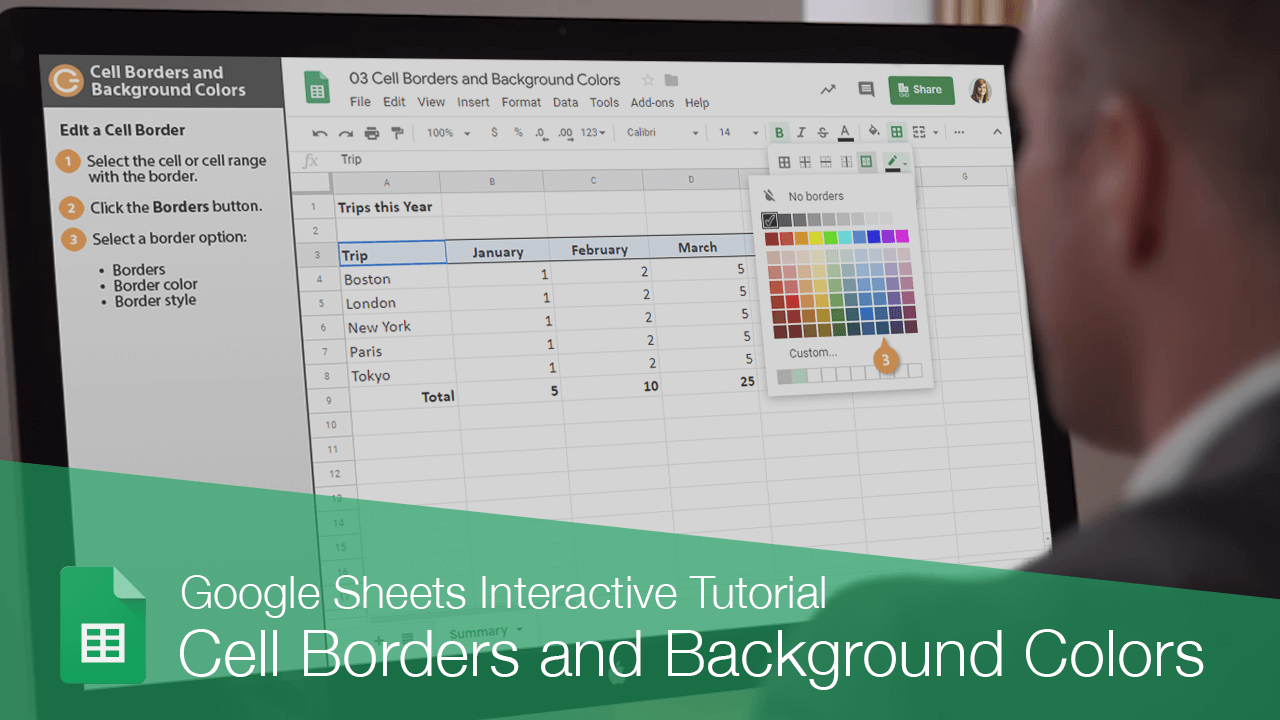1280x720 pixels.
Task: Toggle bold formatting
Action: [x=779, y=132]
